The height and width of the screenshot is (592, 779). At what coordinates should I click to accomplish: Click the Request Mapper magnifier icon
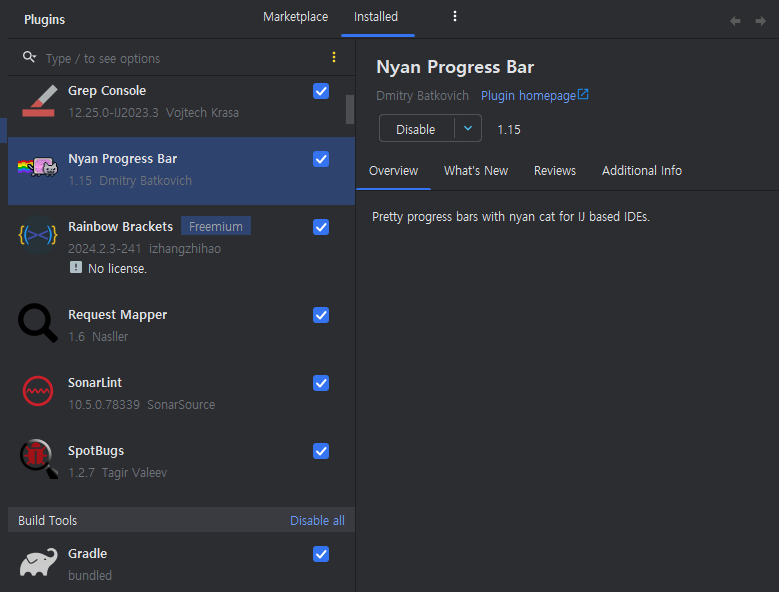click(38, 323)
